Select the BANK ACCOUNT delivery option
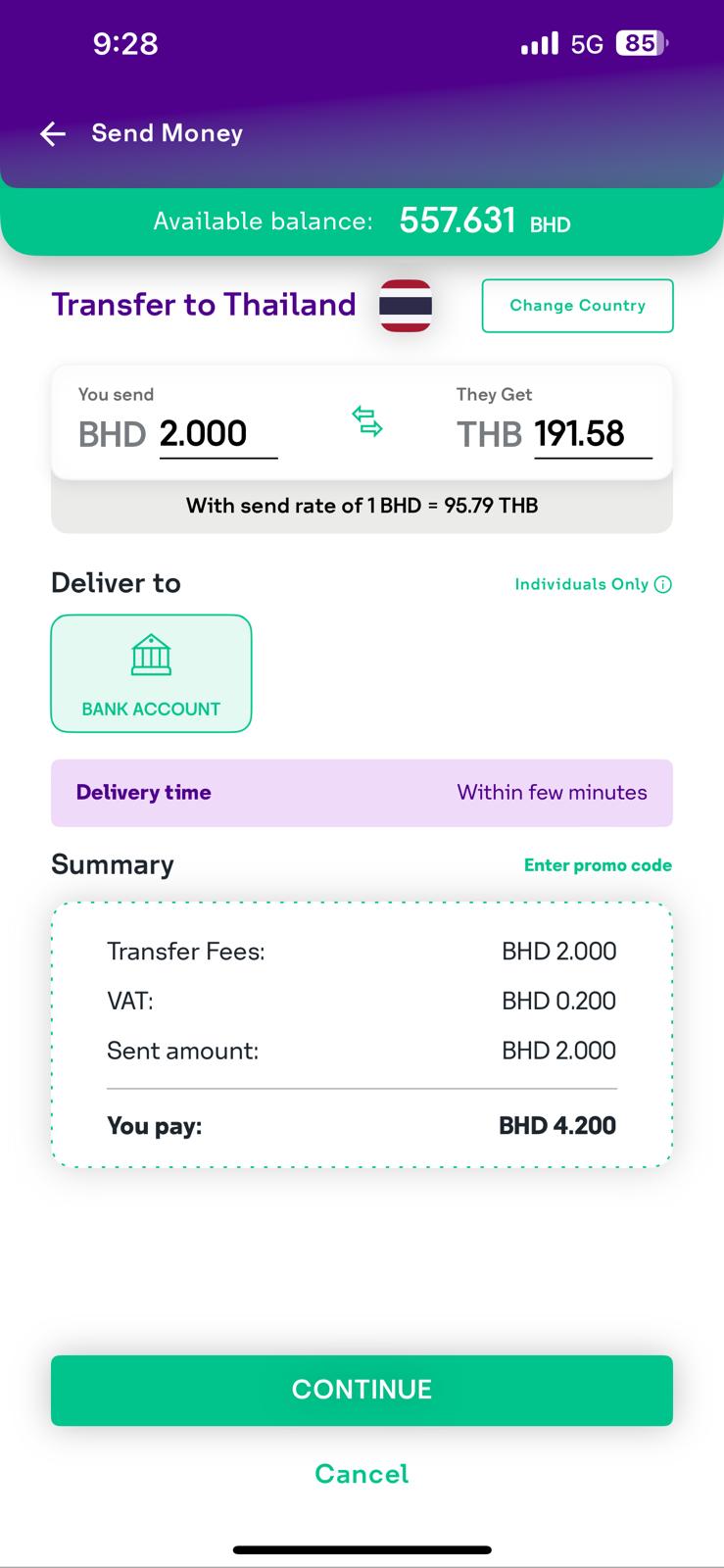Screen dimensions: 724x1568 click(151, 674)
